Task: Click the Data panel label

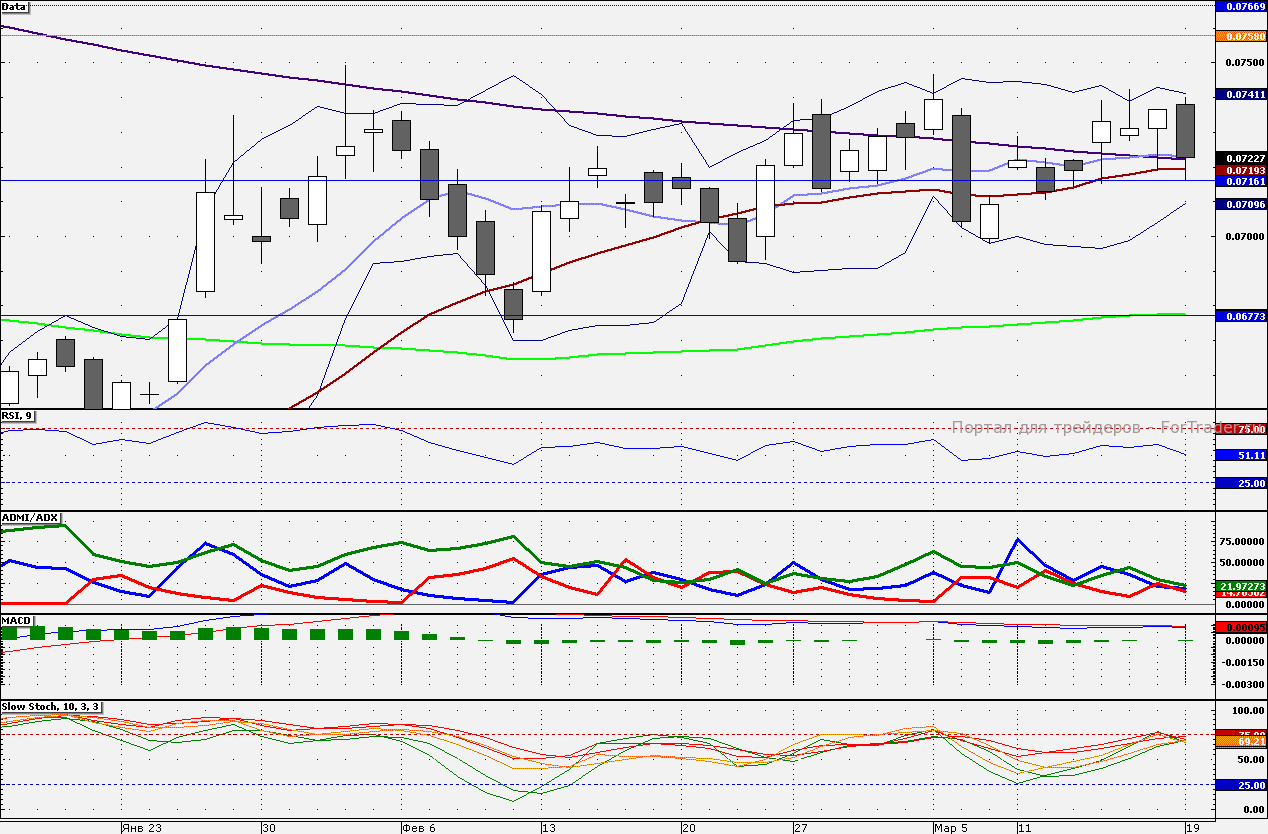Action: [x=14, y=7]
